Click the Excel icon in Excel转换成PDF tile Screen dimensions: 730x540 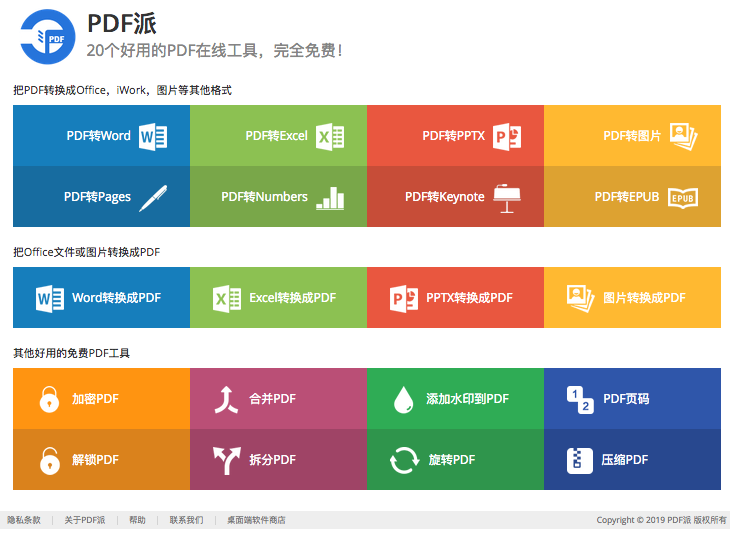click(x=227, y=298)
